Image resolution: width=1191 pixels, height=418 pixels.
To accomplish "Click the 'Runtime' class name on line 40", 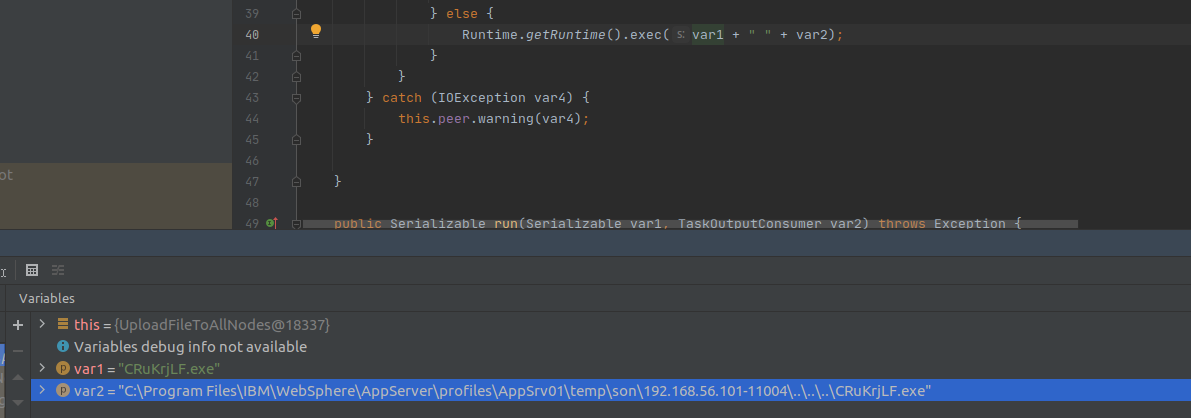I will tap(490, 35).
